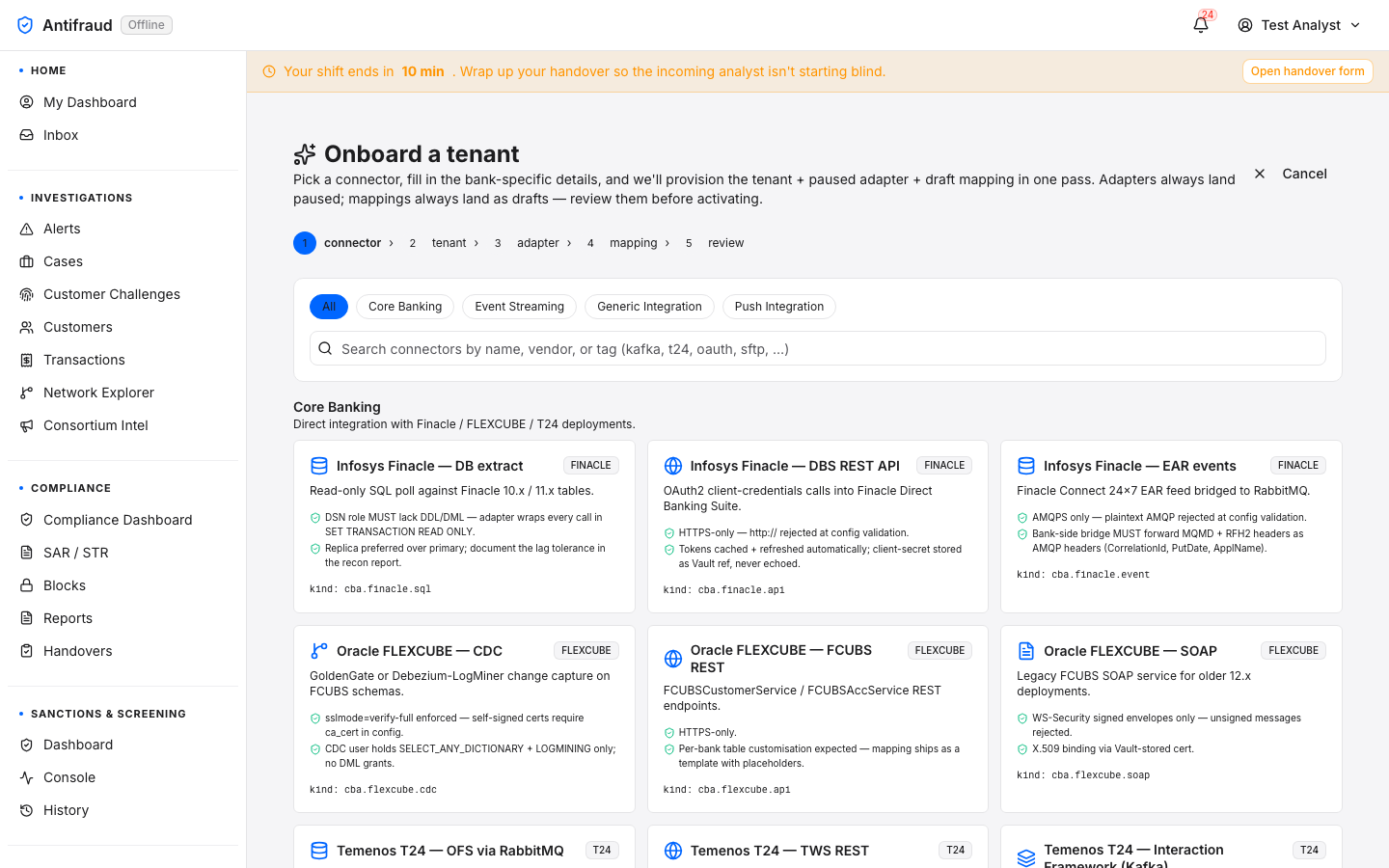The image size is (1389, 868).
Task: Click the search magnifier icon
Action: point(325,348)
